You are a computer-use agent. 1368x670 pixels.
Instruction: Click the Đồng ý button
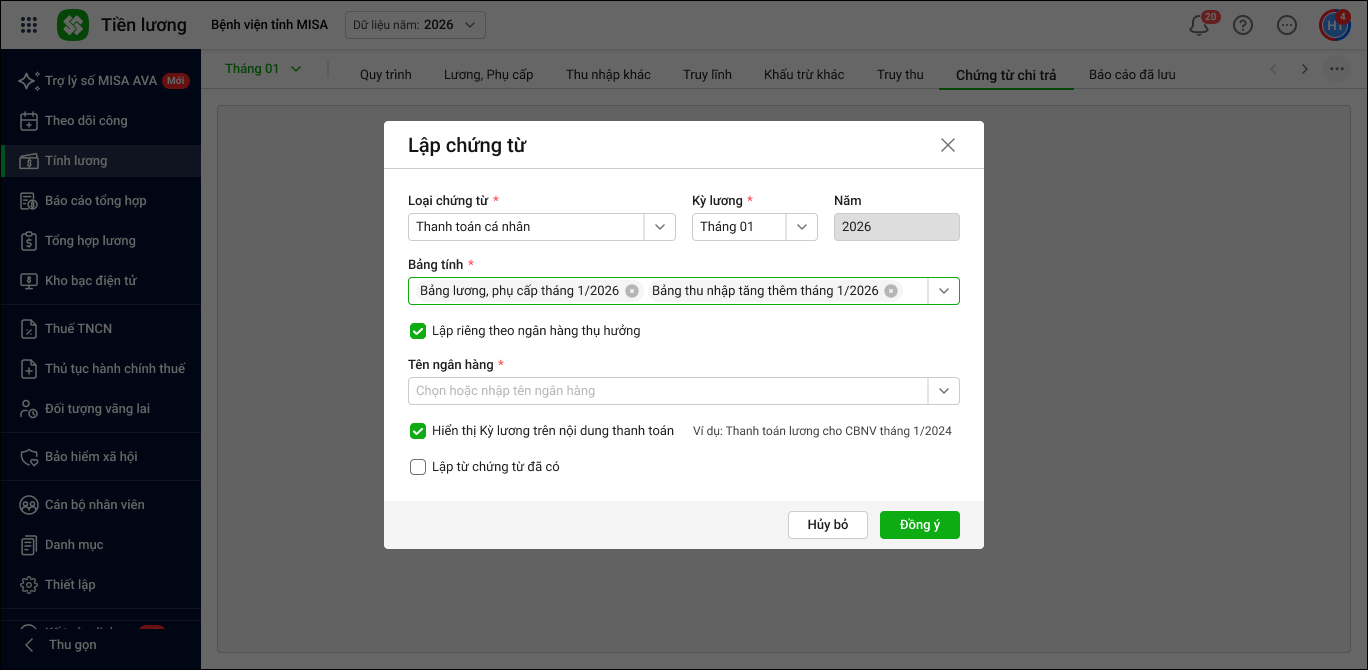click(x=919, y=525)
